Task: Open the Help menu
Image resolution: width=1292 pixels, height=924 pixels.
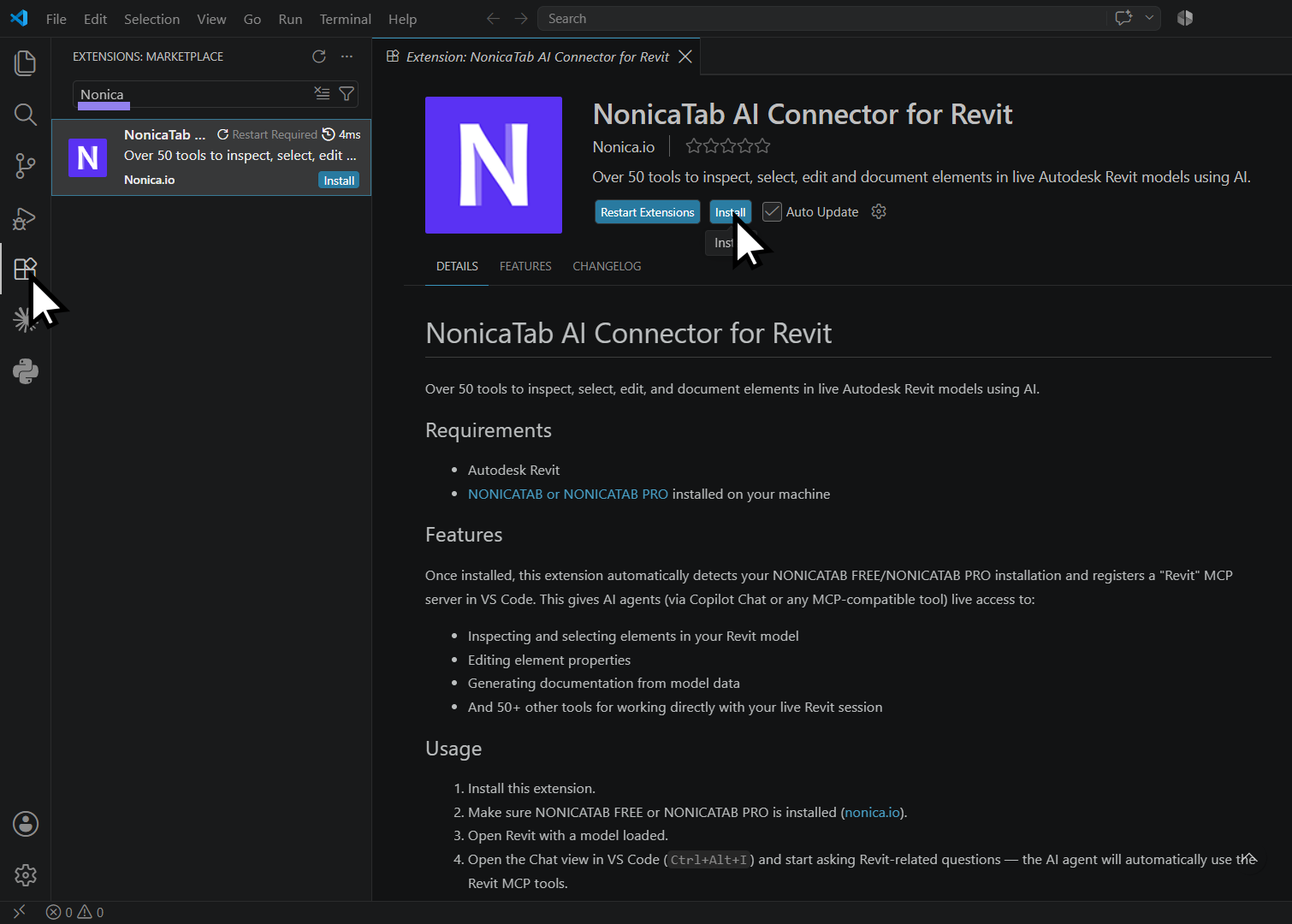Action: (402, 19)
